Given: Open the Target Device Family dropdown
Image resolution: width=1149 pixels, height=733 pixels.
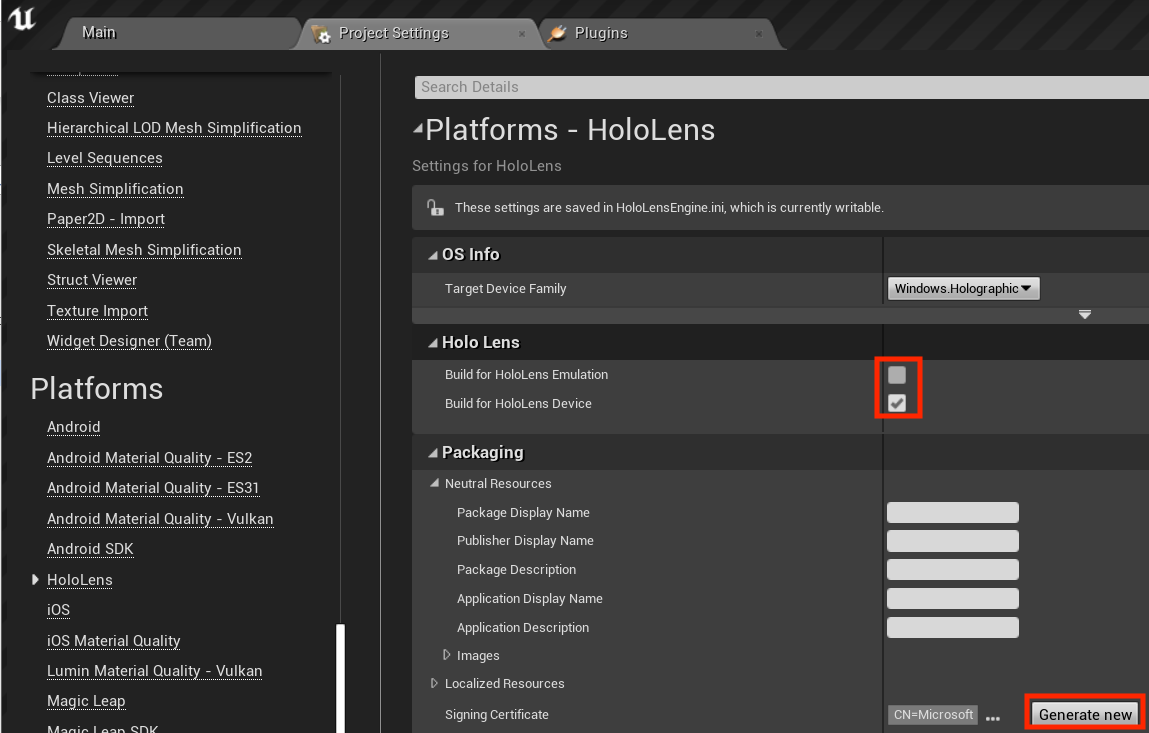Looking at the screenshot, I should click(963, 289).
